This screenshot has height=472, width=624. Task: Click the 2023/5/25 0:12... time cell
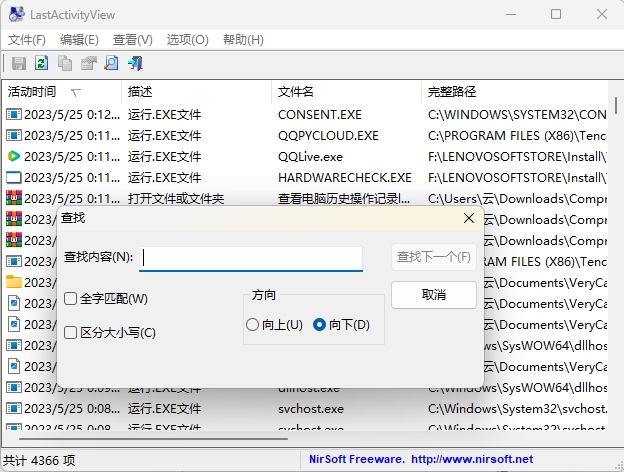(72, 115)
